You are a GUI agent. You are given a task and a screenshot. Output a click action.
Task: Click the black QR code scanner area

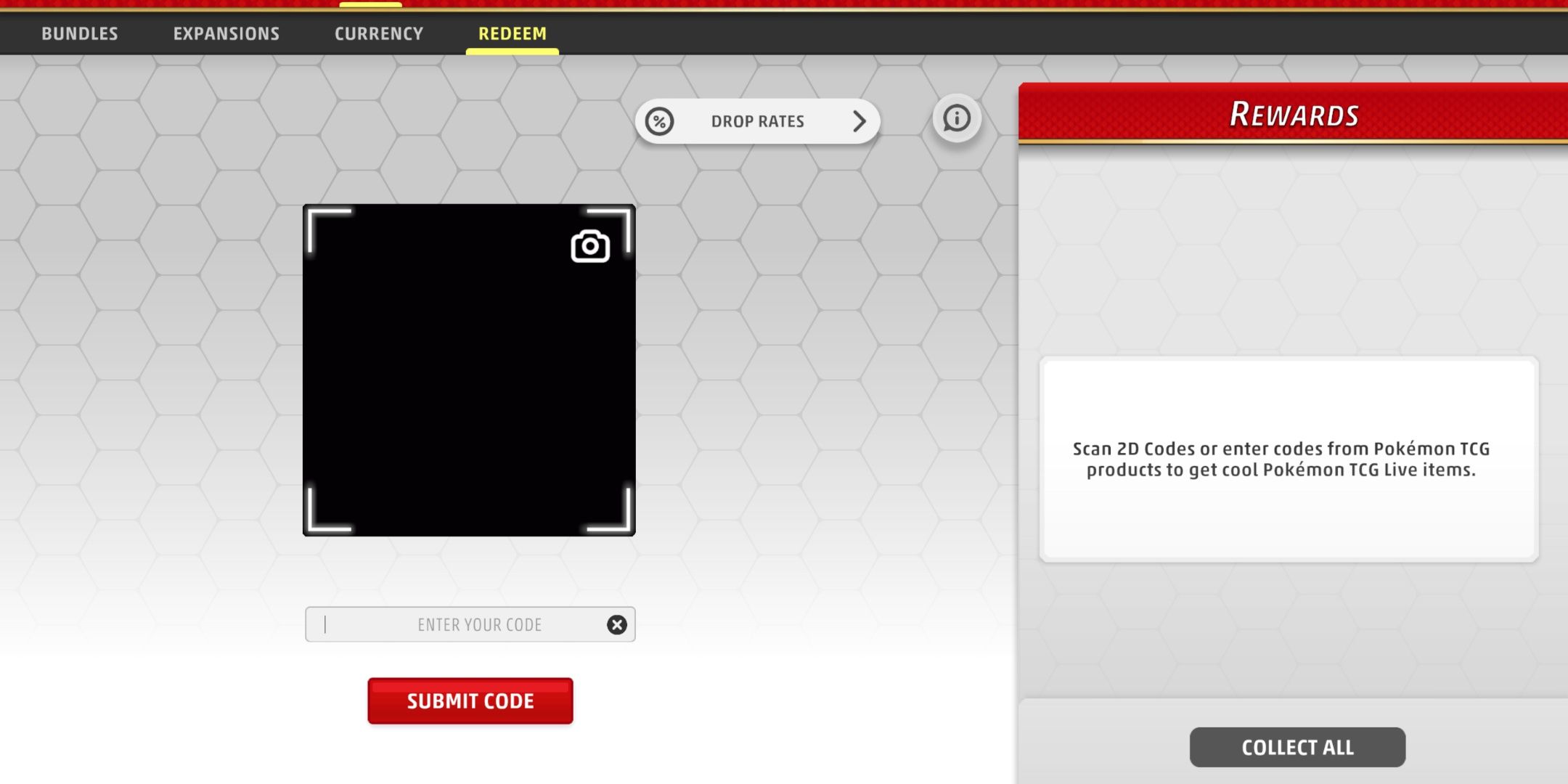tap(469, 370)
